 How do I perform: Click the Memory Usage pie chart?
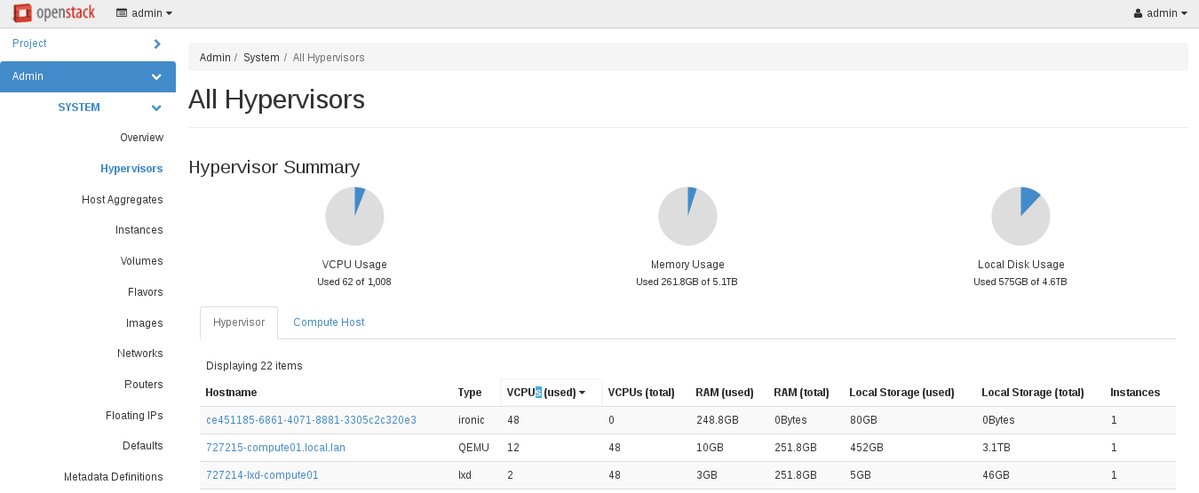(687, 216)
